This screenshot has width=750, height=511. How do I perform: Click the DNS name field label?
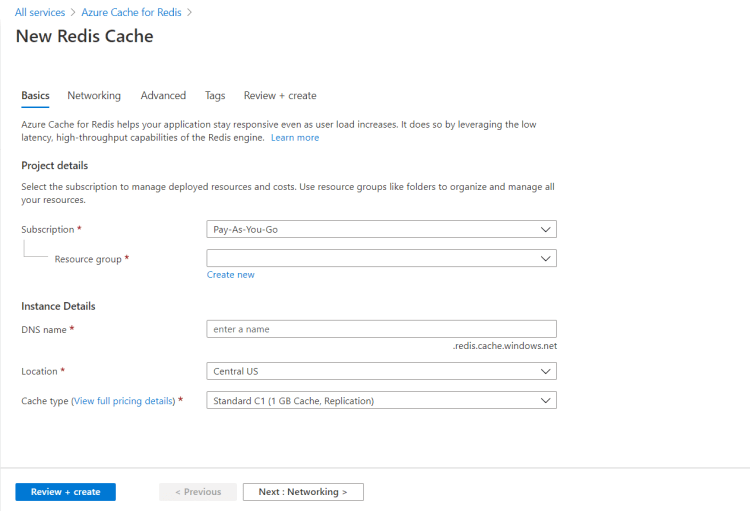pyautogui.click(x=44, y=330)
